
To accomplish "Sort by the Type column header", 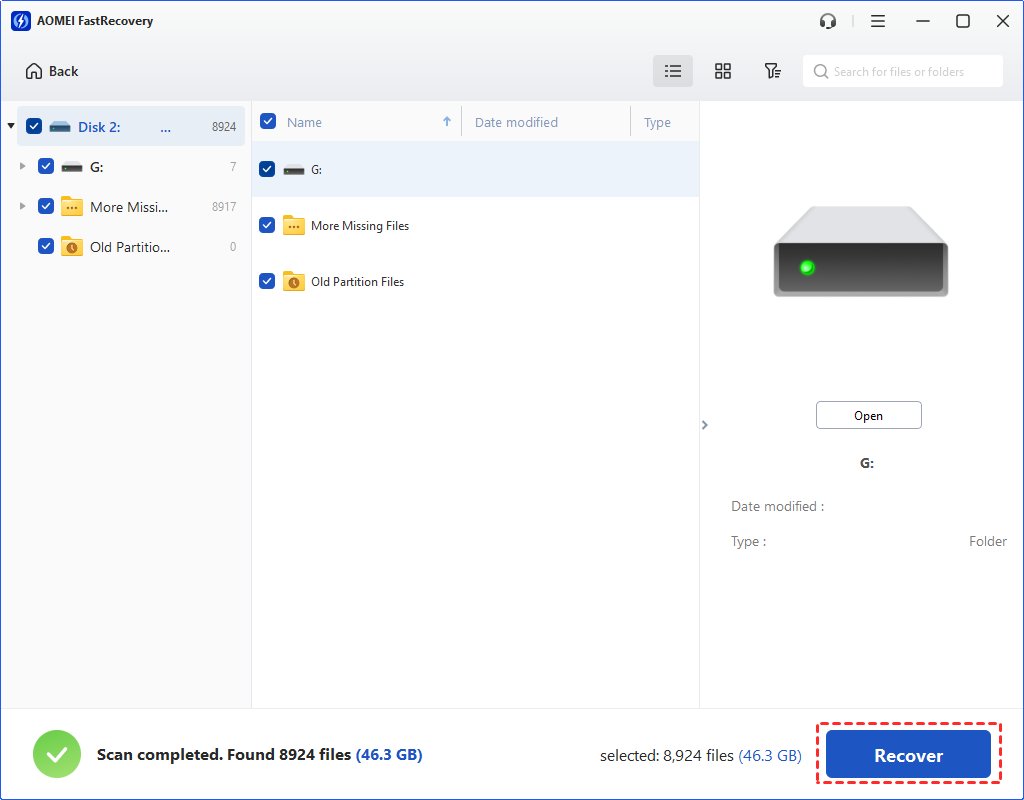I will click(657, 121).
